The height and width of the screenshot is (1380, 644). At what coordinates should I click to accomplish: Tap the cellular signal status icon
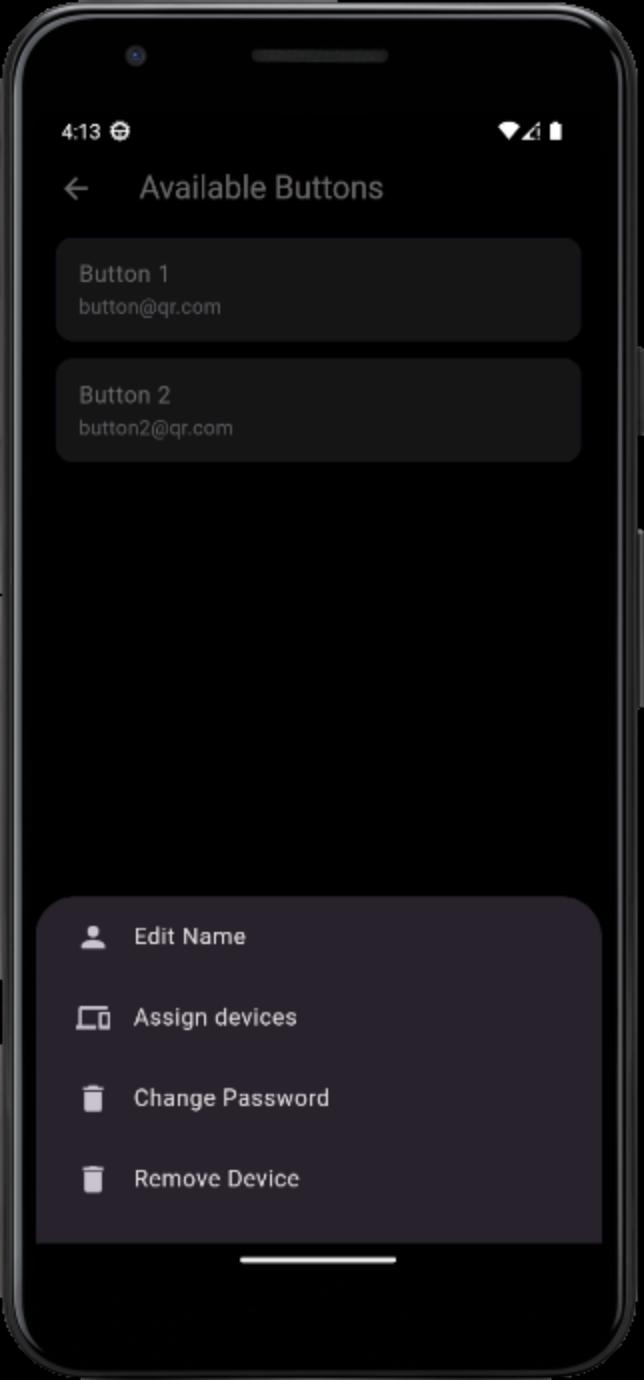click(531, 131)
